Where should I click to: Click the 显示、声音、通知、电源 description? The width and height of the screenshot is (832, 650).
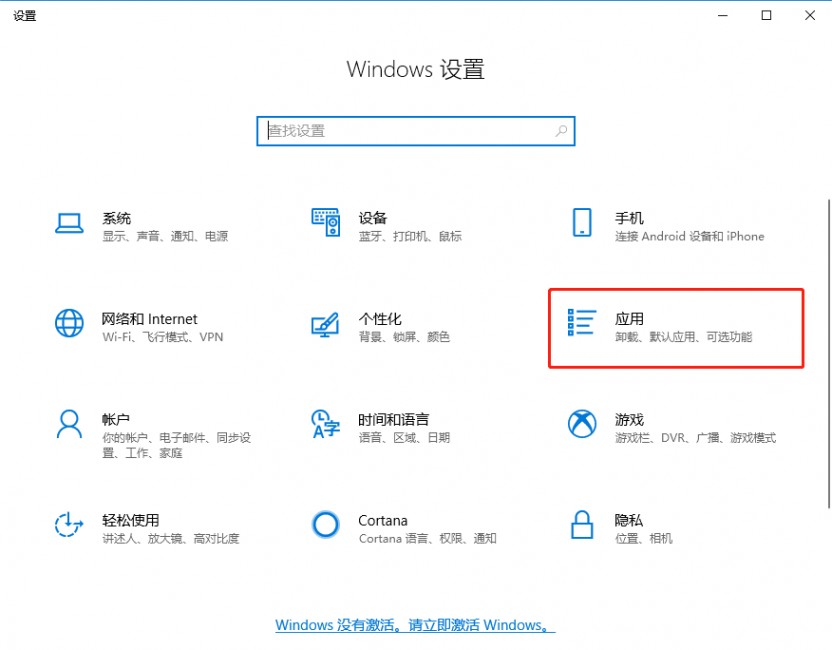pyautogui.click(x=165, y=236)
